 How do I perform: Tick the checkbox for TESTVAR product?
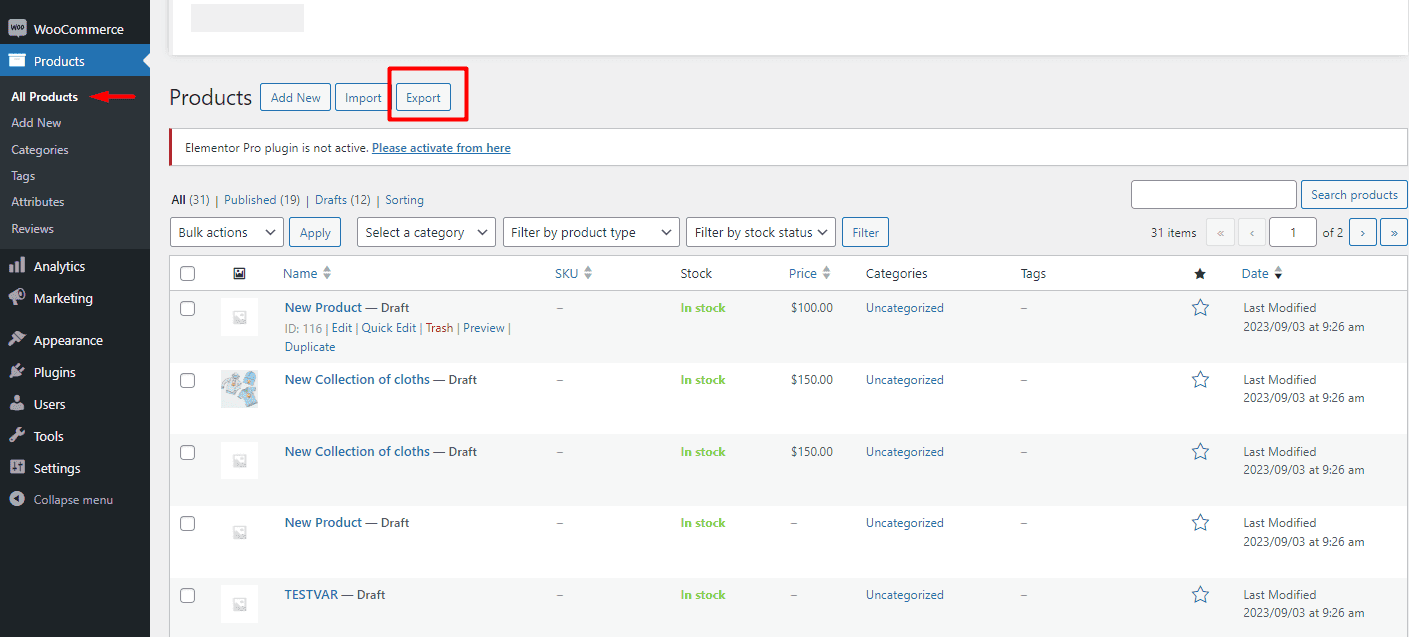click(x=187, y=595)
